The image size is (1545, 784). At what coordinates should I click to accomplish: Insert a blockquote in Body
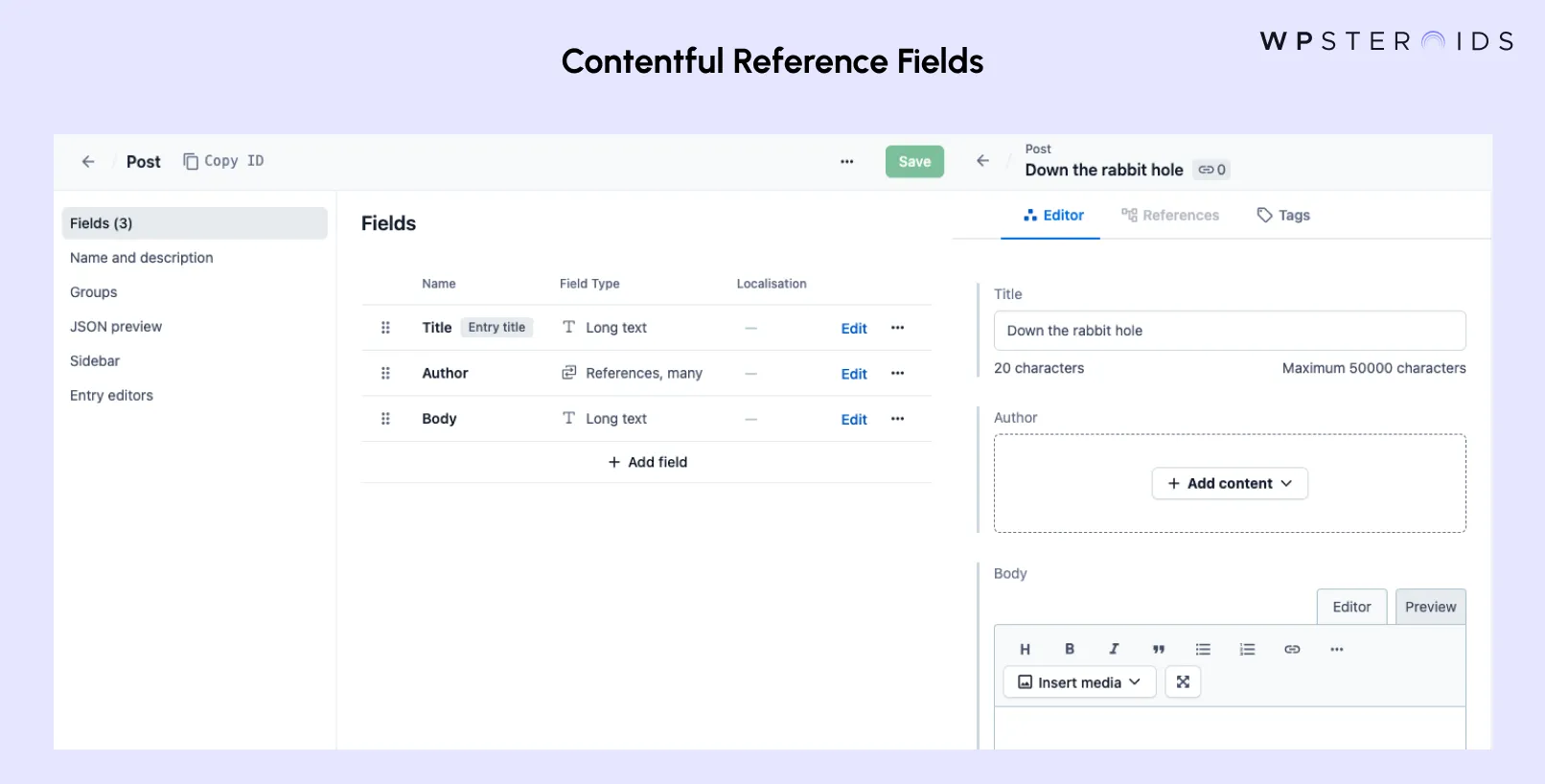click(x=1159, y=650)
